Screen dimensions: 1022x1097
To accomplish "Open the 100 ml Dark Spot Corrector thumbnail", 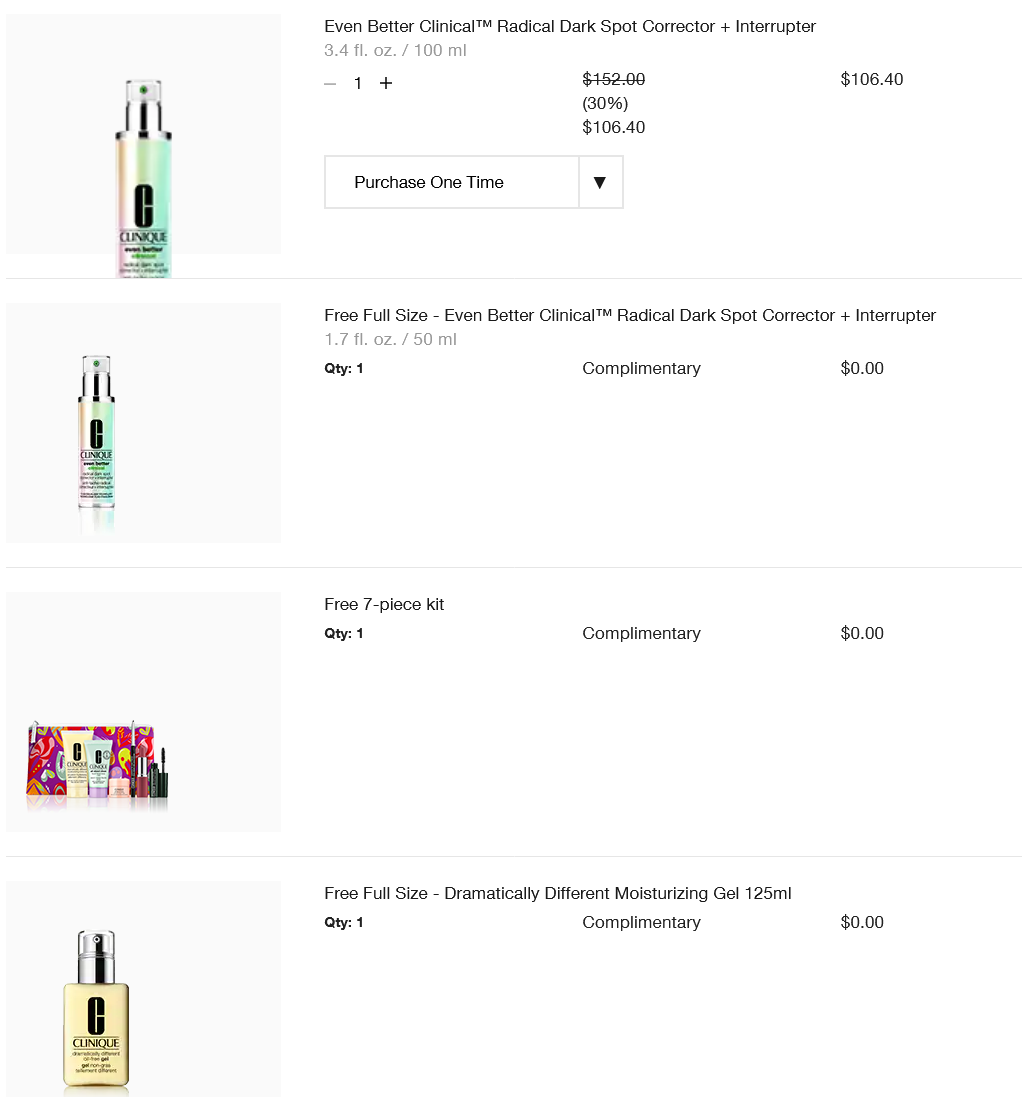I will pyautogui.click(x=143, y=146).
